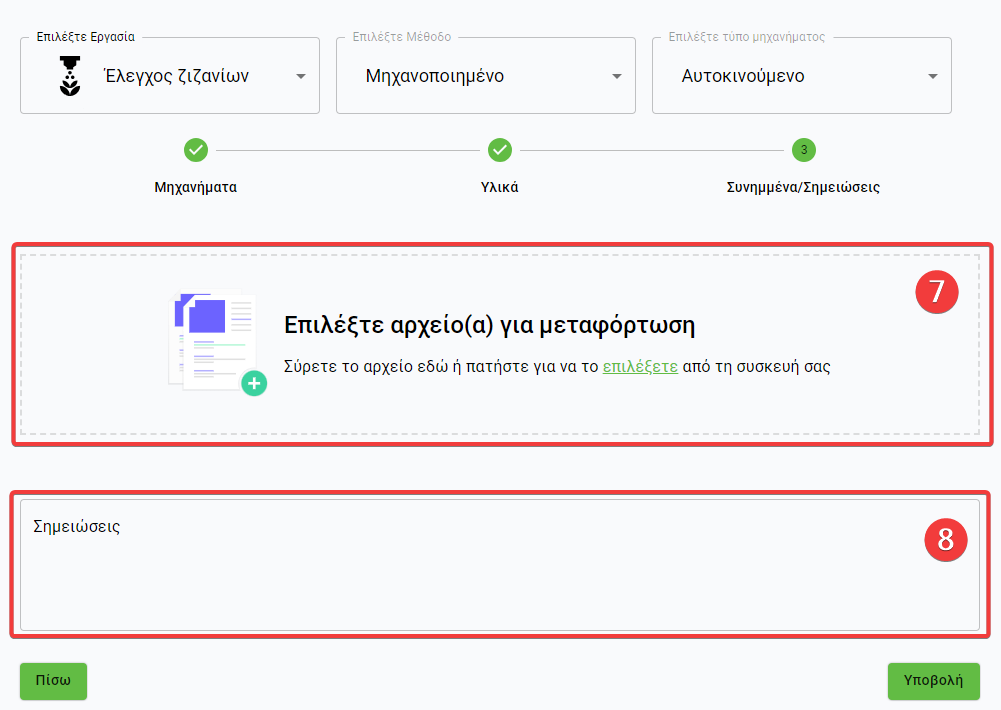Select the step 3 circle indicator
The image size is (1001, 710).
pos(804,150)
